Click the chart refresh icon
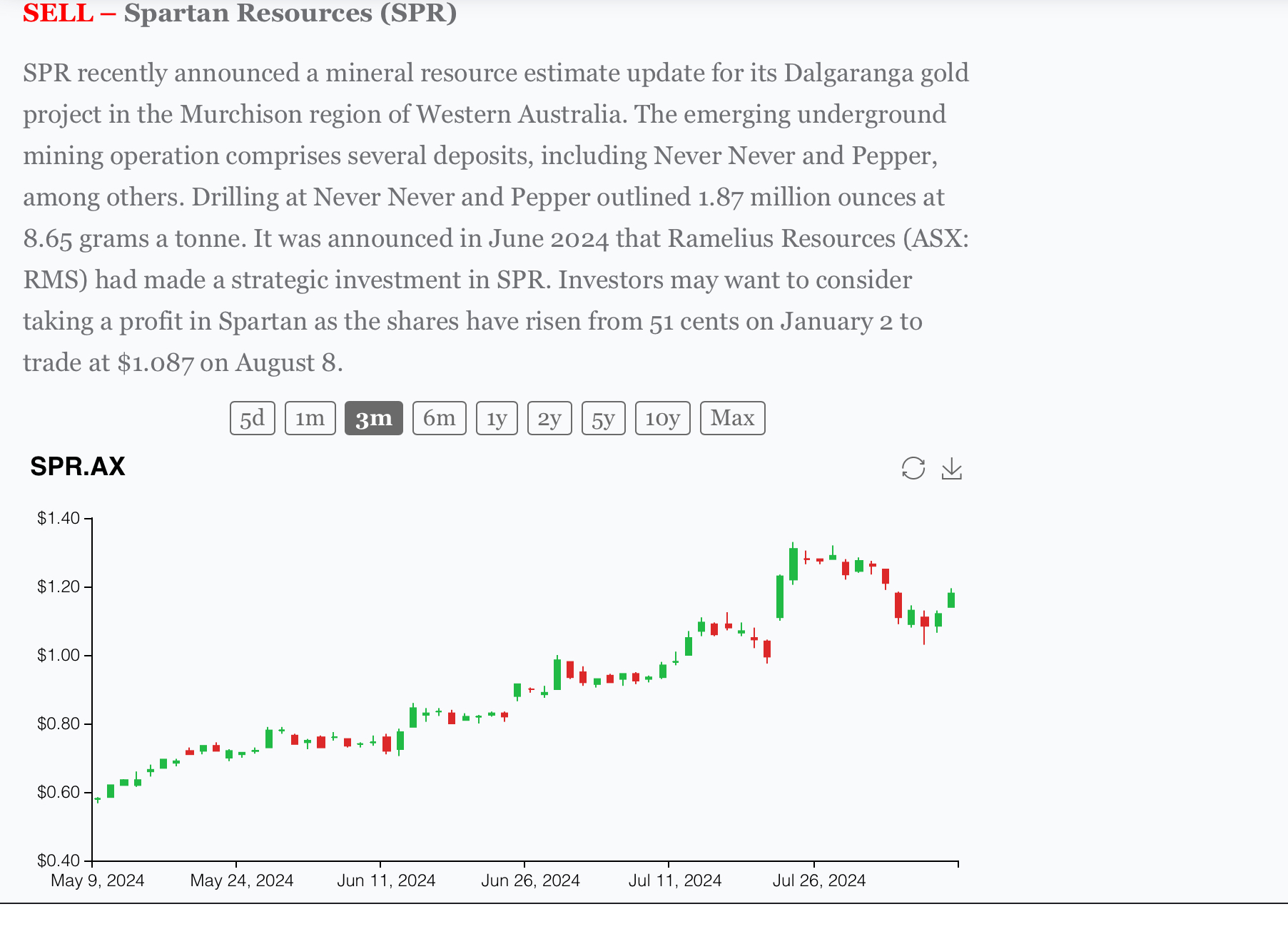 point(913,469)
